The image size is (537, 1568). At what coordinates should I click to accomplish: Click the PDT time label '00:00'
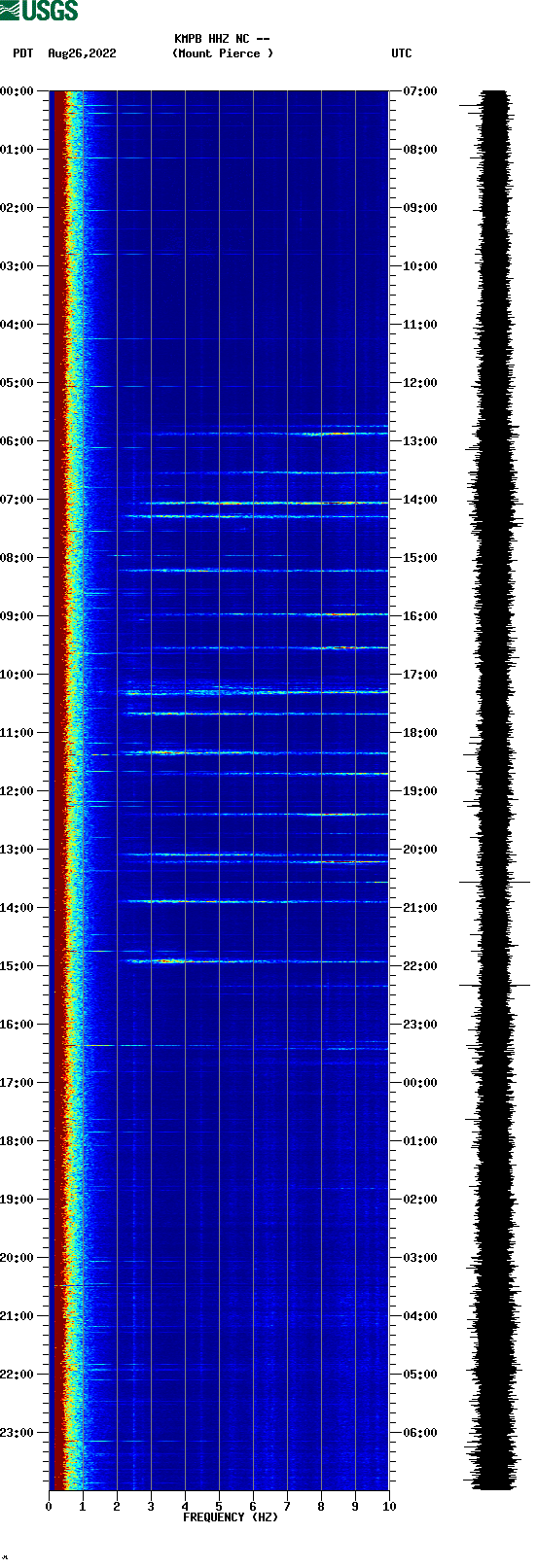(17, 91)
